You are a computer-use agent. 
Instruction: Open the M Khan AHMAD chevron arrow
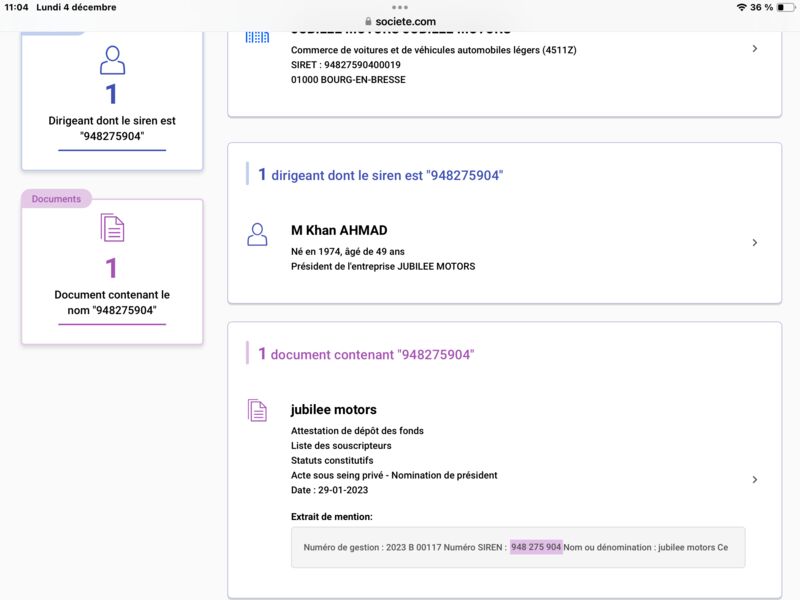pos(755,242)
